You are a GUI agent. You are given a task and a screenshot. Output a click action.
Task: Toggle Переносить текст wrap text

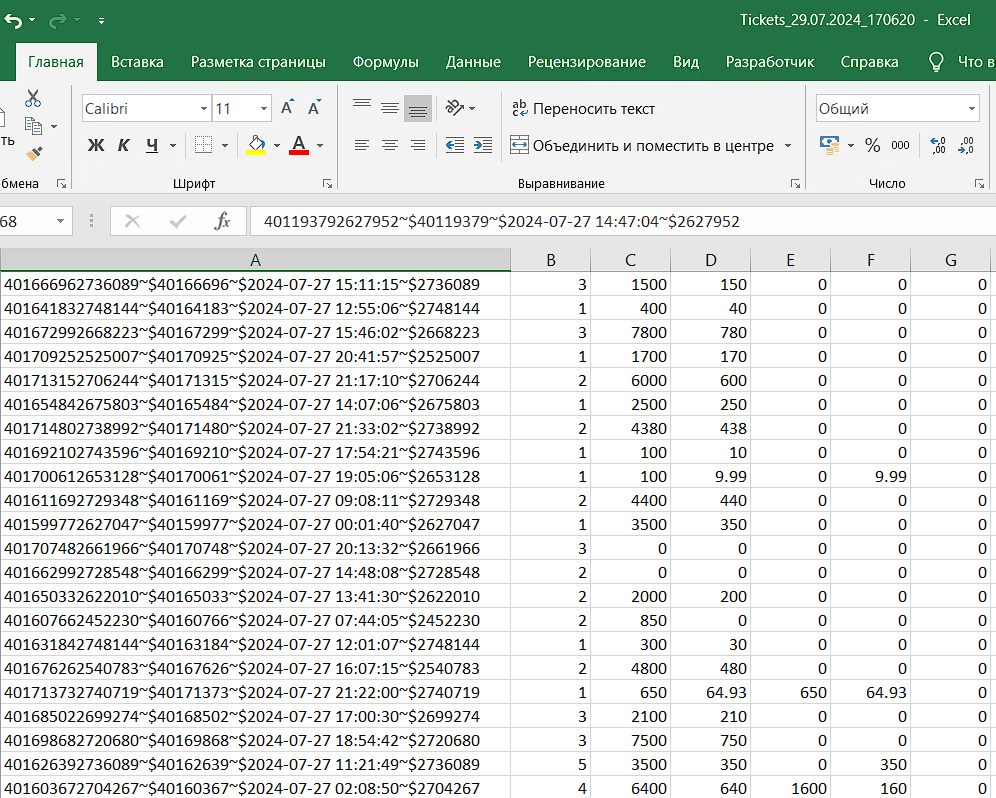click(x=583, y=108)
